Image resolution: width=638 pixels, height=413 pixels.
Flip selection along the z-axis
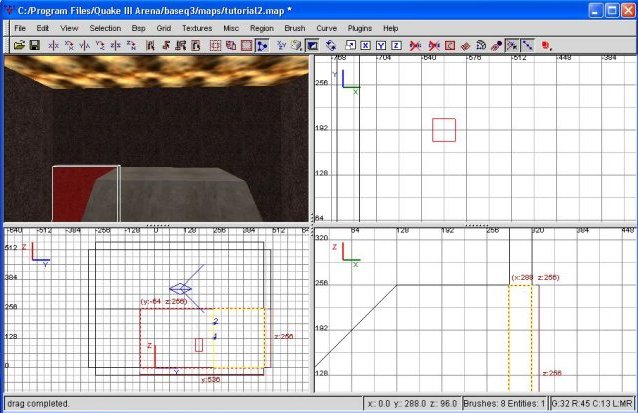[x=116, y=46]
